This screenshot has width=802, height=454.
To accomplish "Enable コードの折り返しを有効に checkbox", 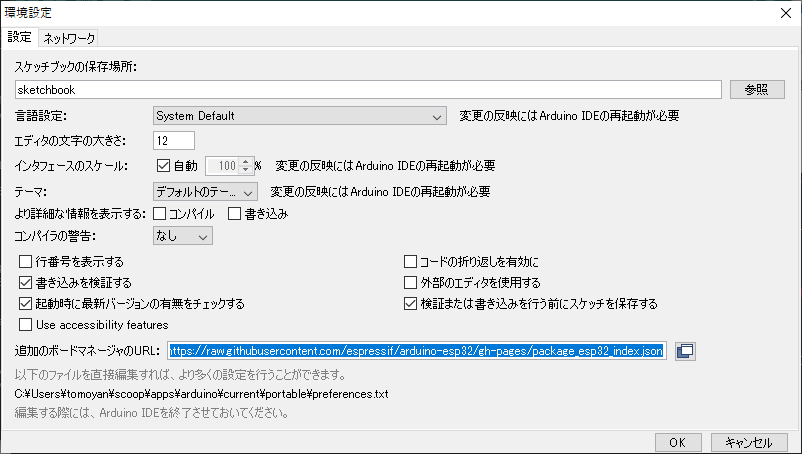I will tap(410, 262).
